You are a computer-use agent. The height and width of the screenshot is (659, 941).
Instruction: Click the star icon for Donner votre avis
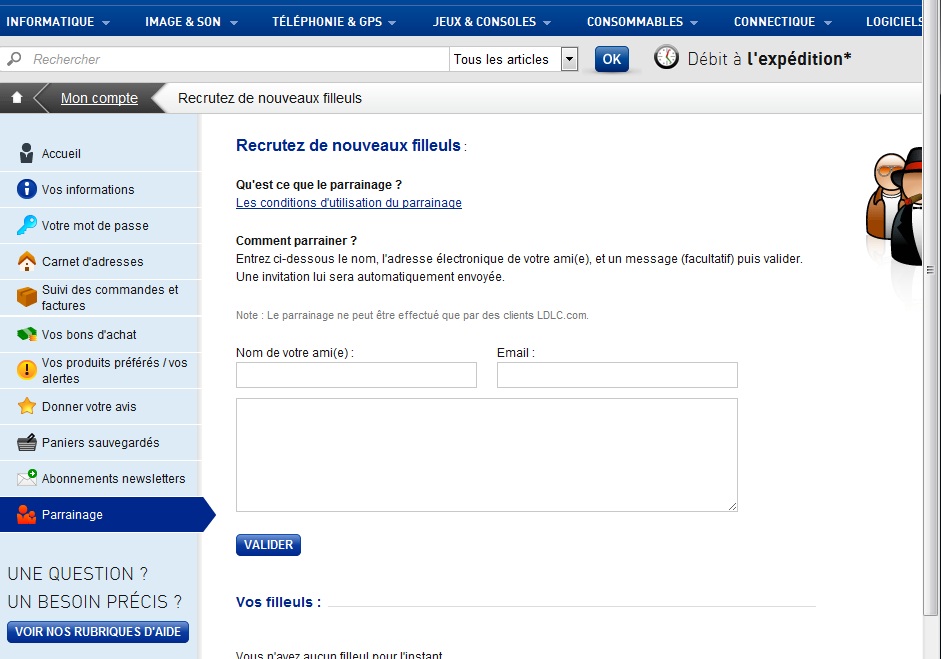(26, 407)
